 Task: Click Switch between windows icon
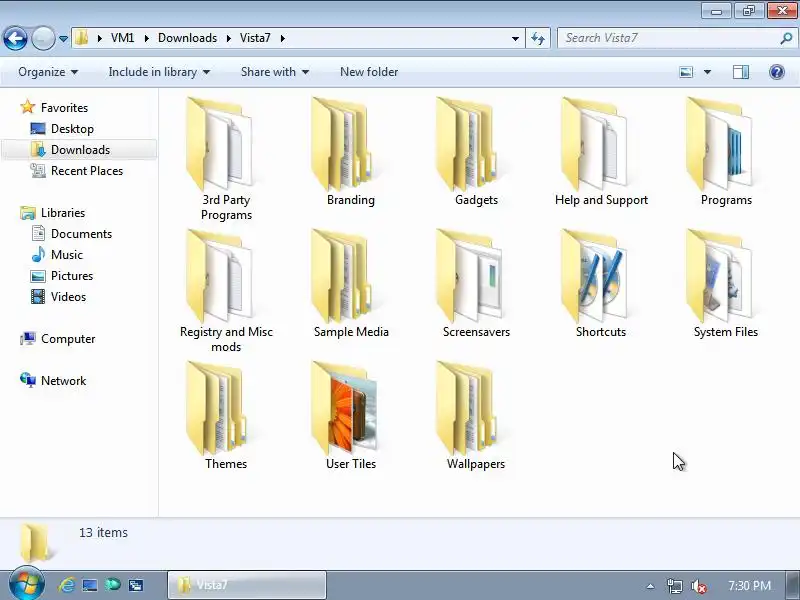[136, 585]
